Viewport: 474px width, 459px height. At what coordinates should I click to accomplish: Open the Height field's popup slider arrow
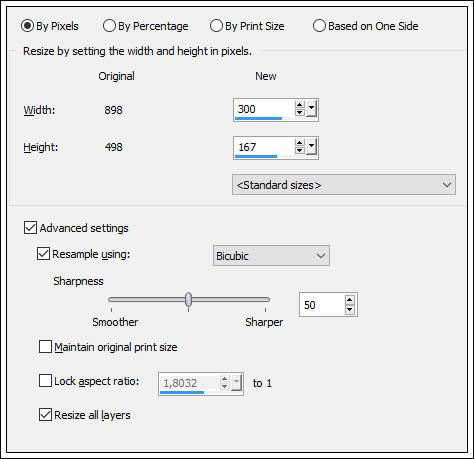311,147
